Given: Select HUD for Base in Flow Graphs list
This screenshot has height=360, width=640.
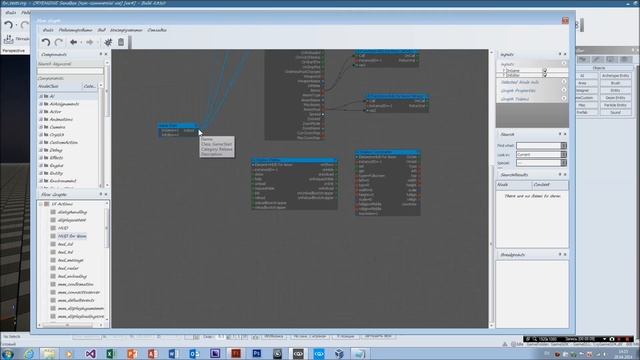Looking at the screenshot, I should coord(72,236).
